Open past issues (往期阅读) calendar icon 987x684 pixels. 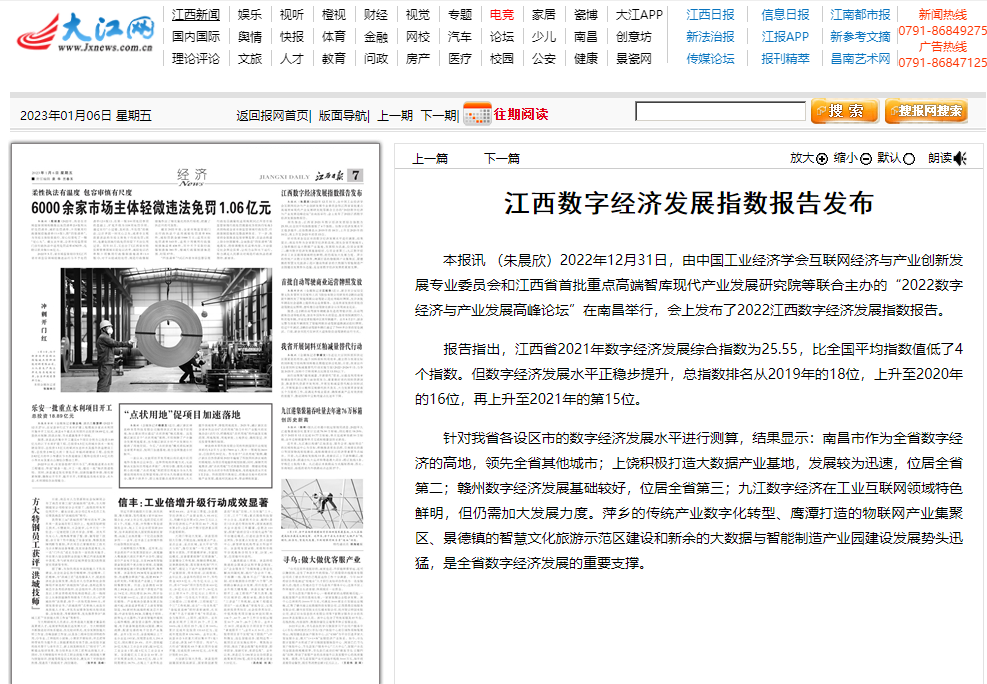477,113
